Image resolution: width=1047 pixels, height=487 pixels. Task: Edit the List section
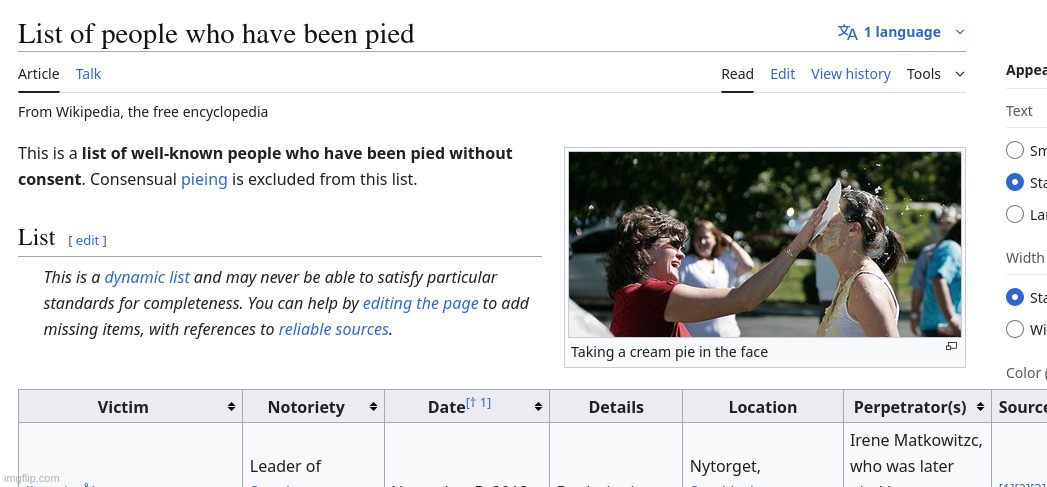tap(87, 240)
